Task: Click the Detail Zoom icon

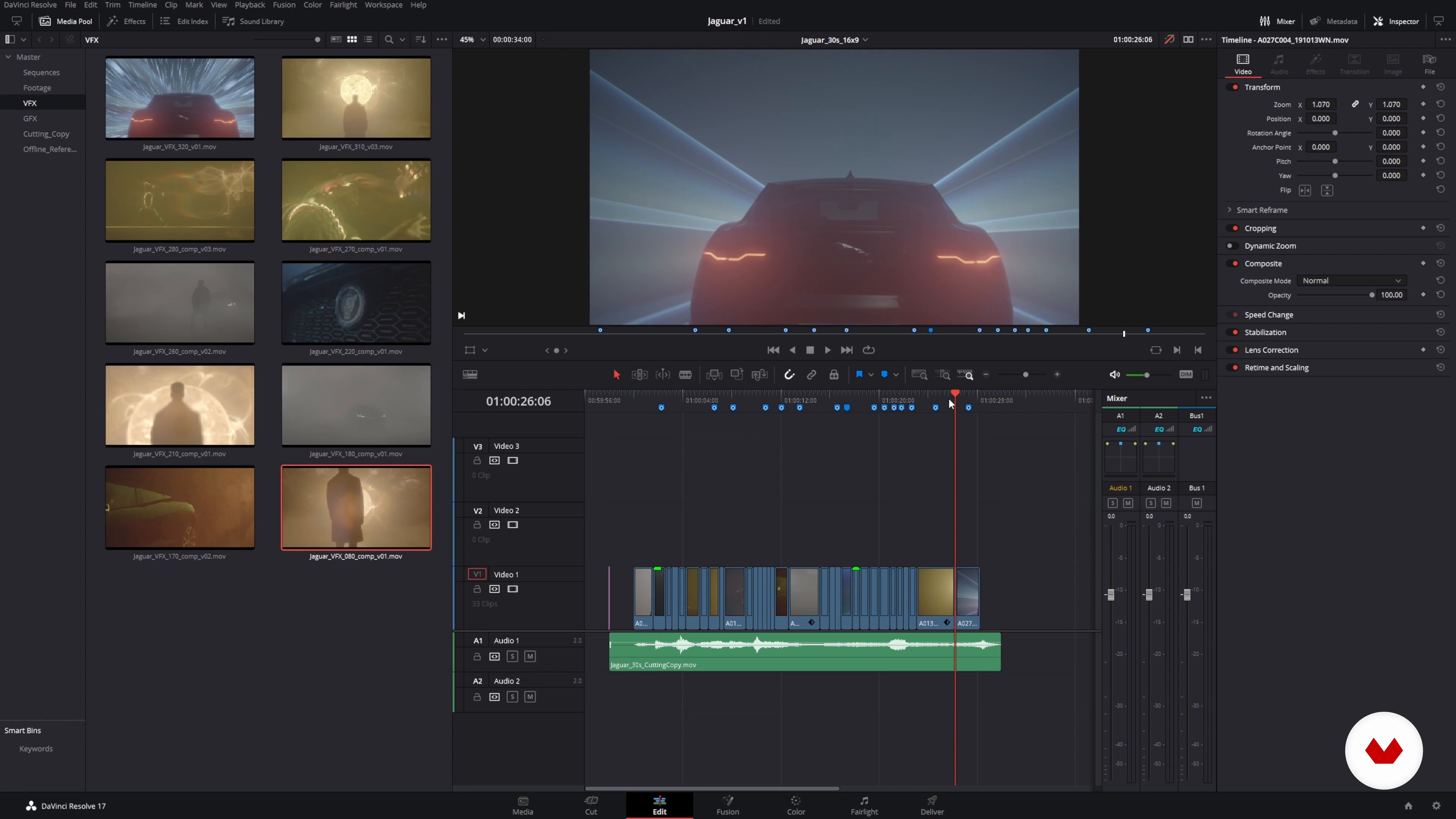Action: [x=943, y=375]
